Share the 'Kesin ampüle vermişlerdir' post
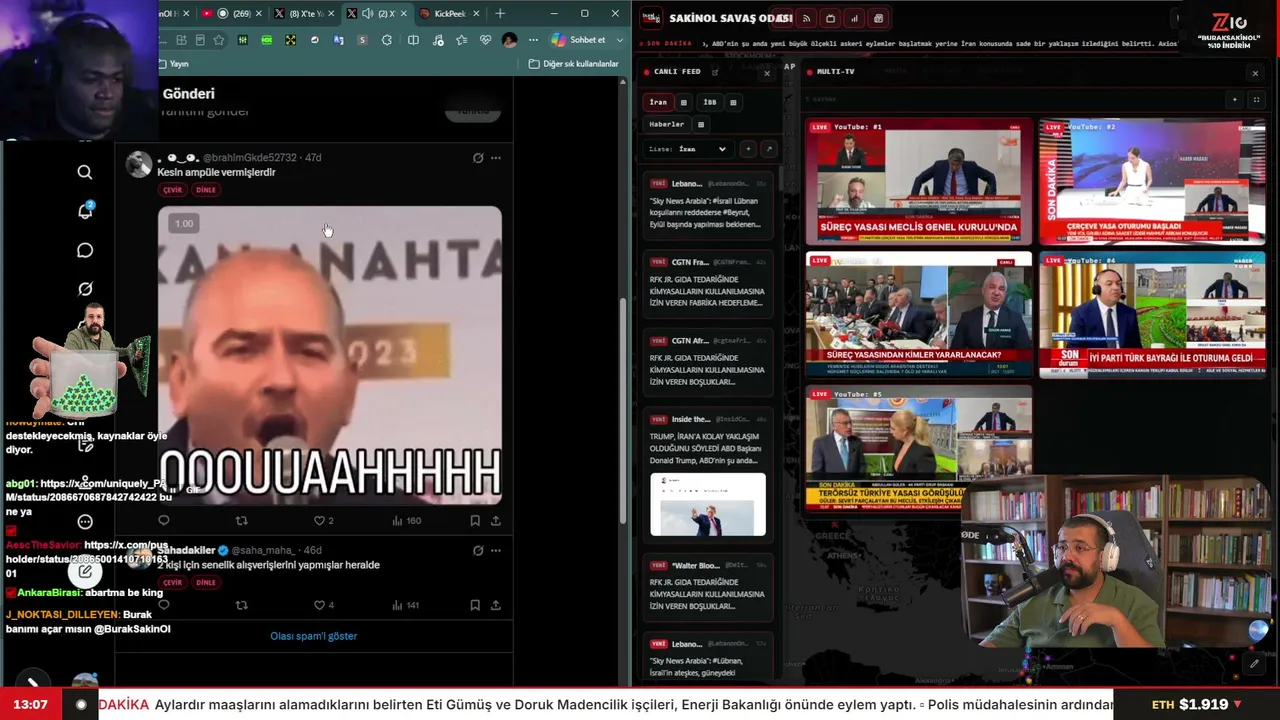Screen dimensions: 1280x720 495,520
